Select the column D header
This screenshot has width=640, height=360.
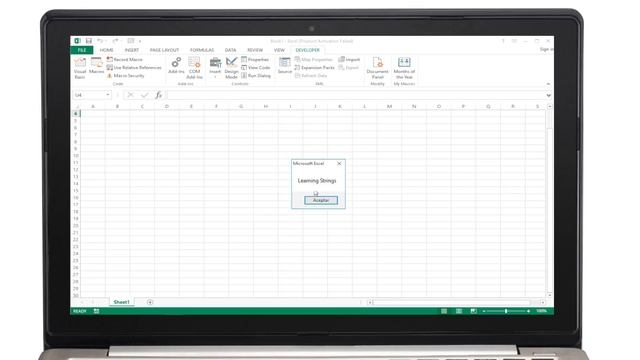click(x=167, y=107)
